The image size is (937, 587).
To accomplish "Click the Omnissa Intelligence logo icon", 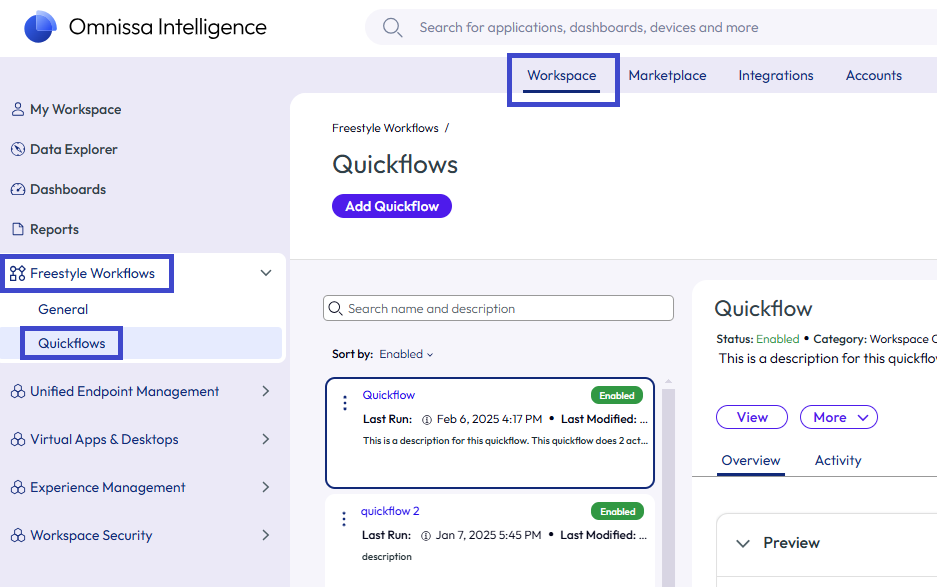I will pos(40,27).
